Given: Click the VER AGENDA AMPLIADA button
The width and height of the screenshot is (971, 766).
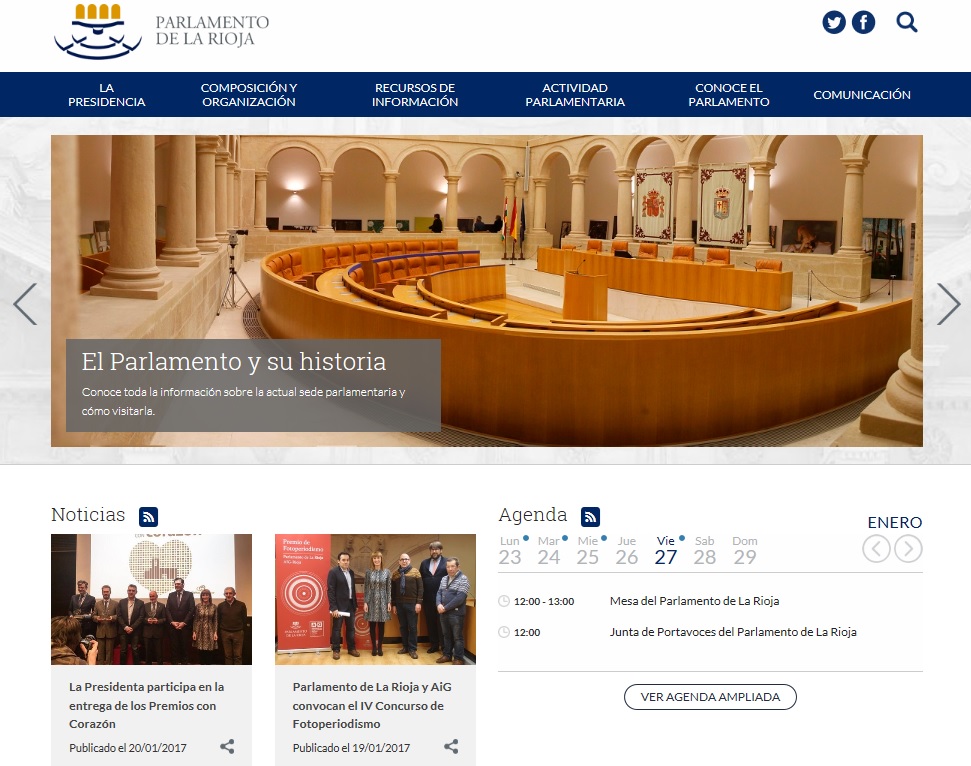Looking at the screenshot, I should click(x=710, y=697).
